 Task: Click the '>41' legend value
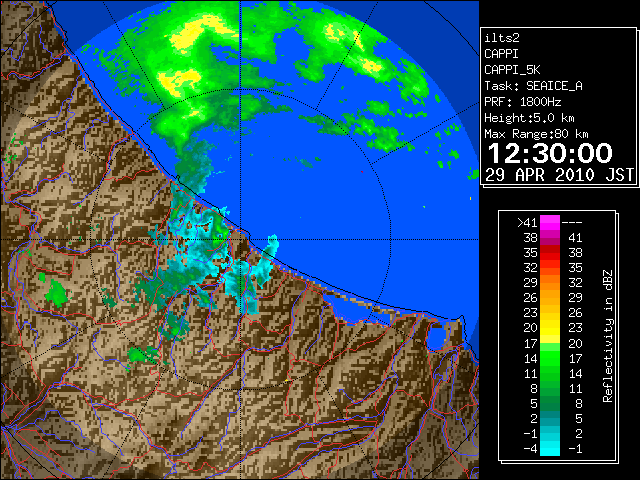527,223
